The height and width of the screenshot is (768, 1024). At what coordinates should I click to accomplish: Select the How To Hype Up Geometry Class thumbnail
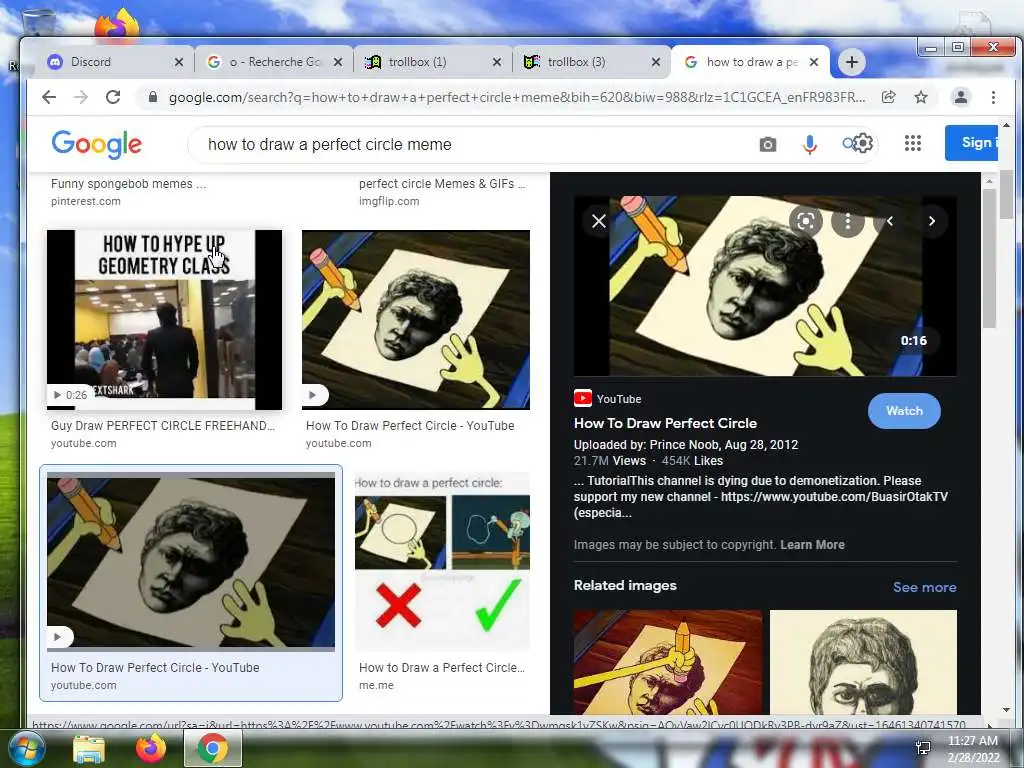[x=164, y=320]
